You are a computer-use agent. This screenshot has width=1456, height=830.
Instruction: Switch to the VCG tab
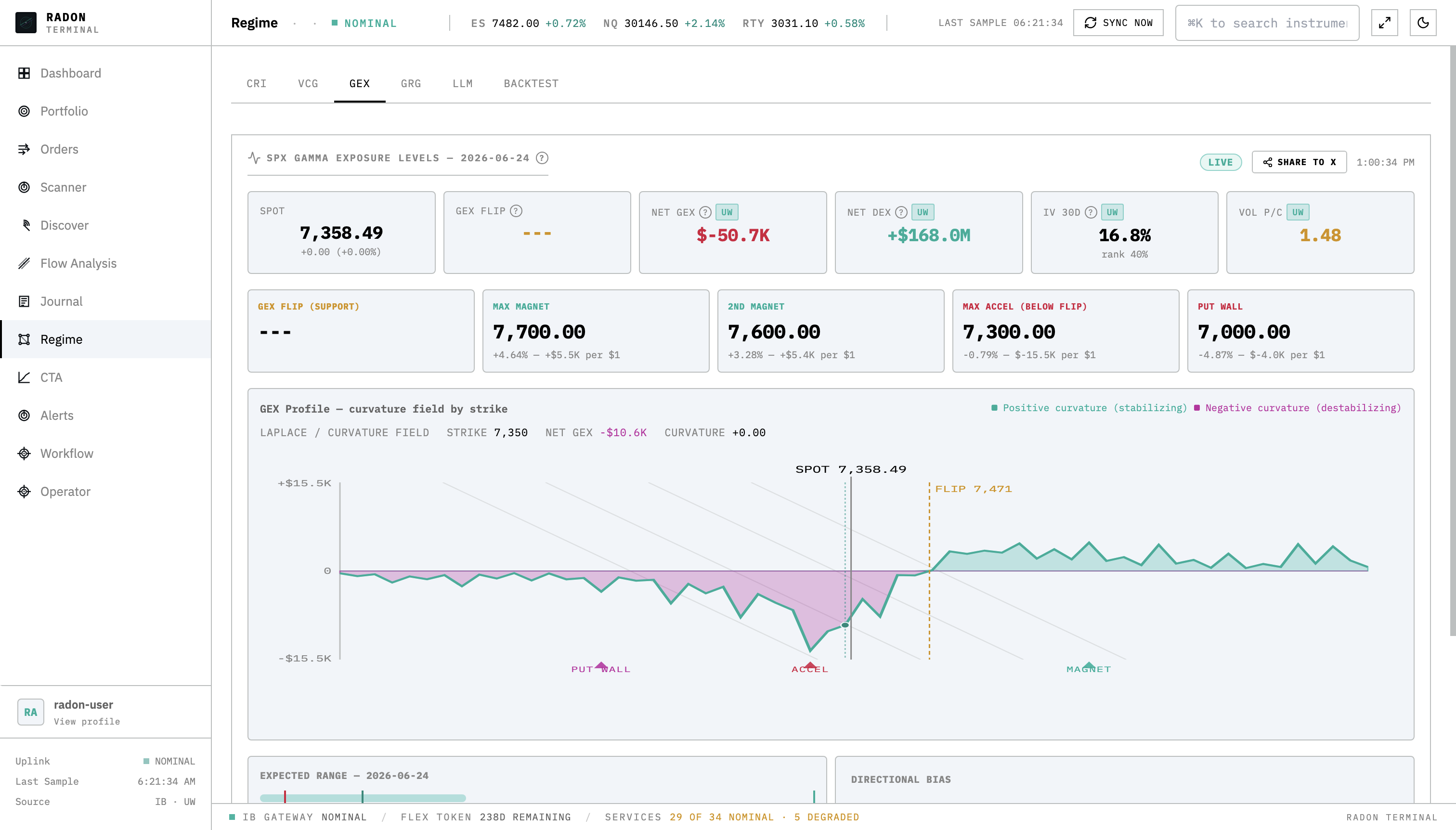point(308,84)
